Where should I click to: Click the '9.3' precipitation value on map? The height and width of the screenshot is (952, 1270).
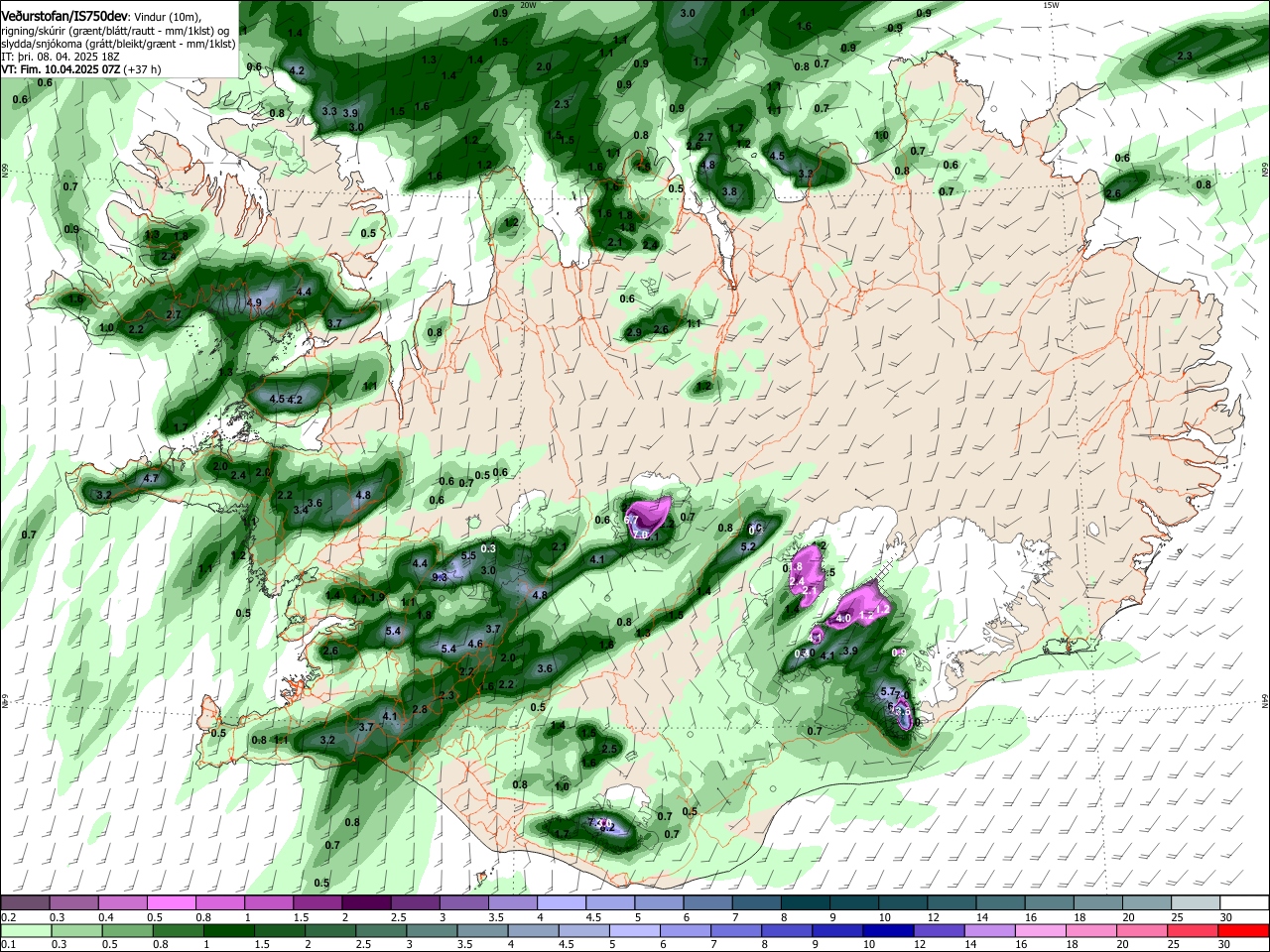tap(441, 576)
